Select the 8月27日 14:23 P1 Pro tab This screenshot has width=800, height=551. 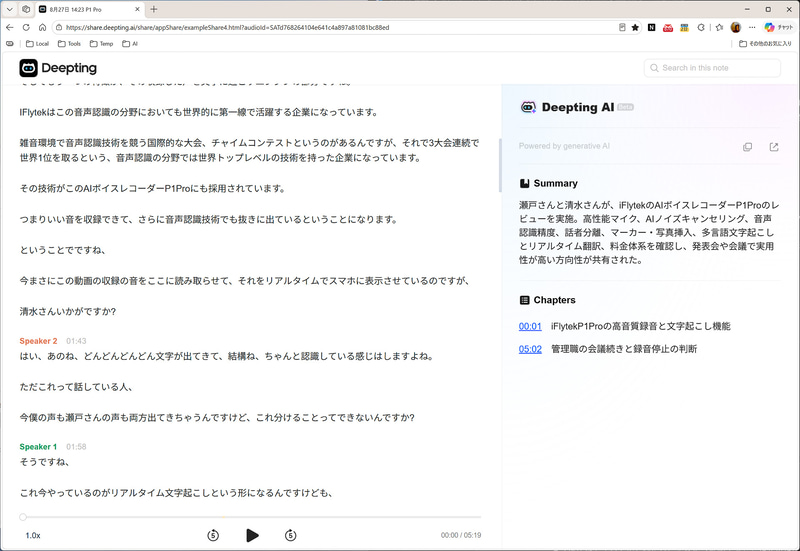(x=89, y=9)
